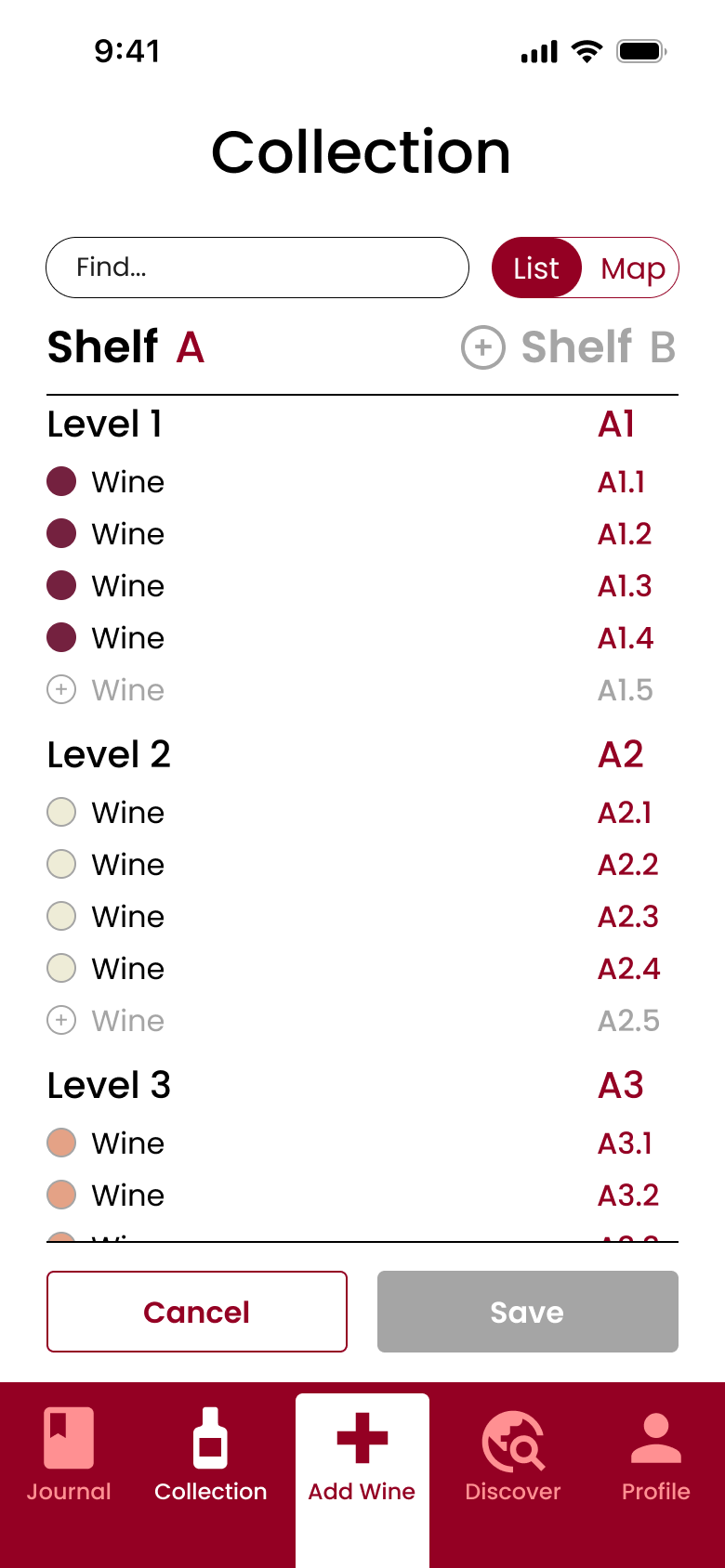Viewport: 725px width, 1568px height.
Task: Open the Journal book icon
Action: pyautogui.click(x=69, y=1438)
